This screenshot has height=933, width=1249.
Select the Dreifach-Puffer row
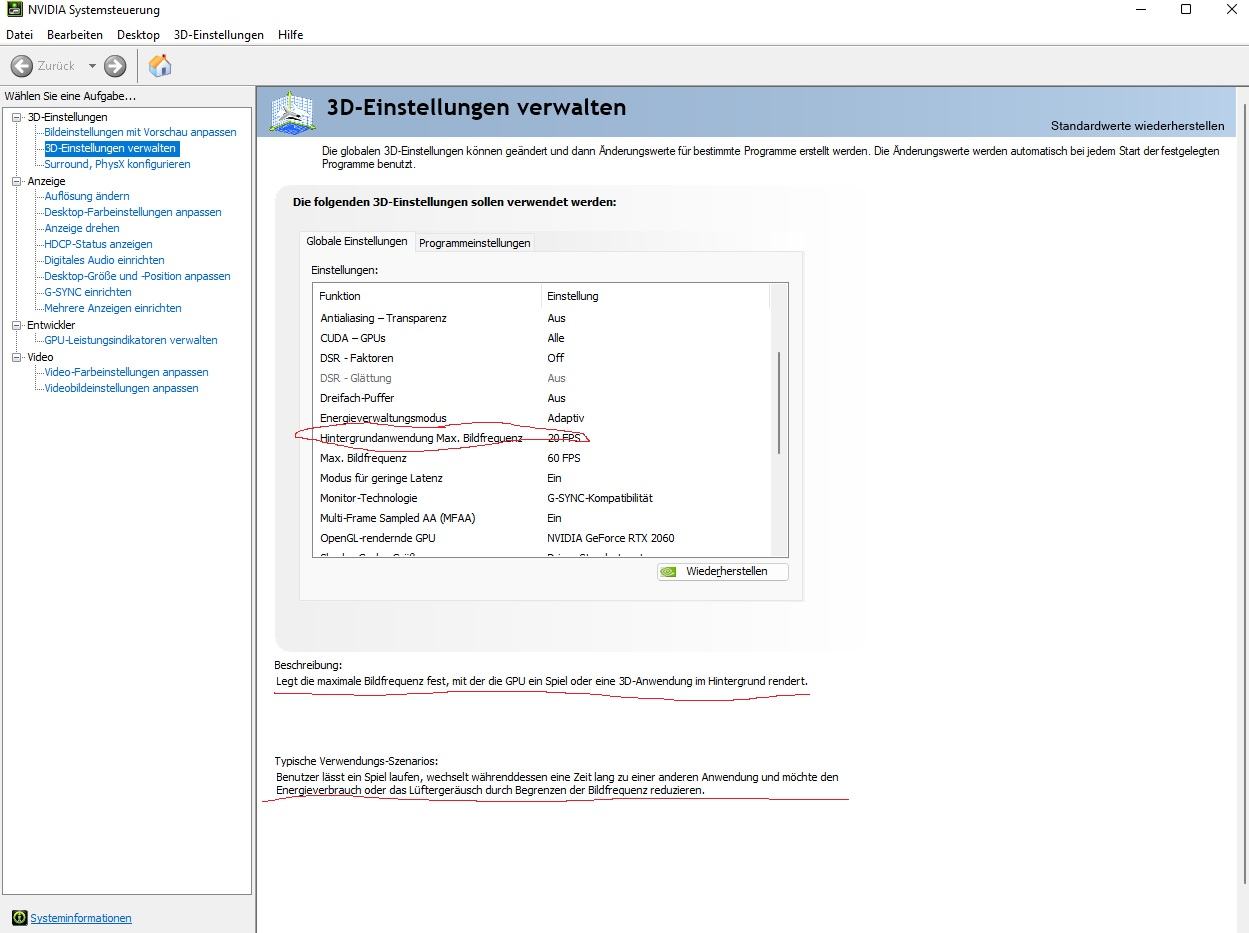(x=541, y=398)
